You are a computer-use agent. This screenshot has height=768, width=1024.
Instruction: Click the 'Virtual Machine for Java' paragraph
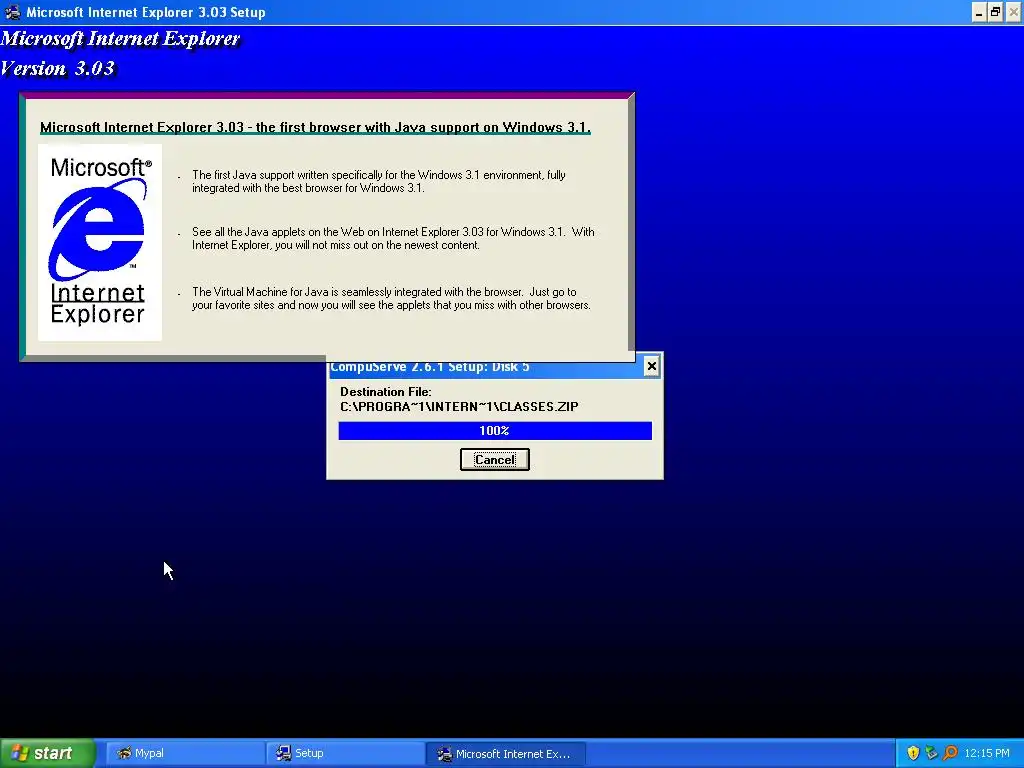pos(391,298)
